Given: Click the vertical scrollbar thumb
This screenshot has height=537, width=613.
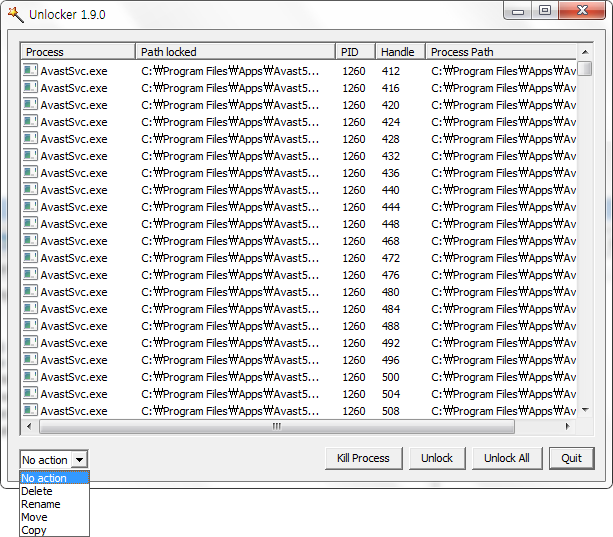Looking at the screenshot, I should (x=585, y=68).
